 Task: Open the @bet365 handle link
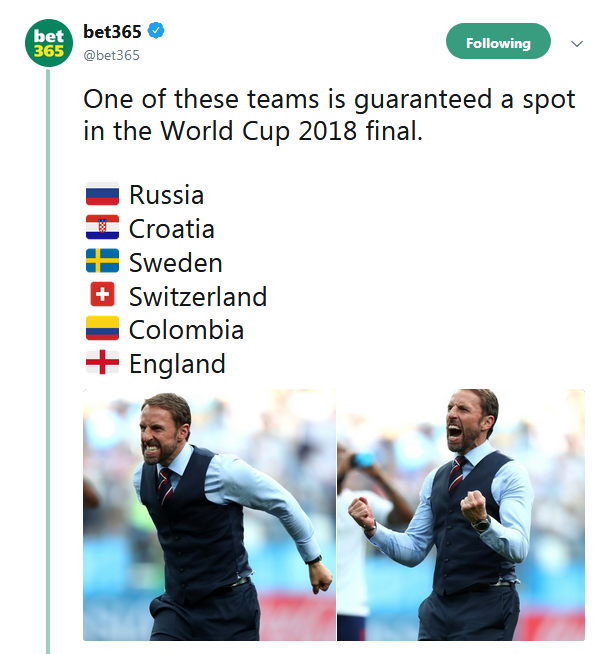111,55
